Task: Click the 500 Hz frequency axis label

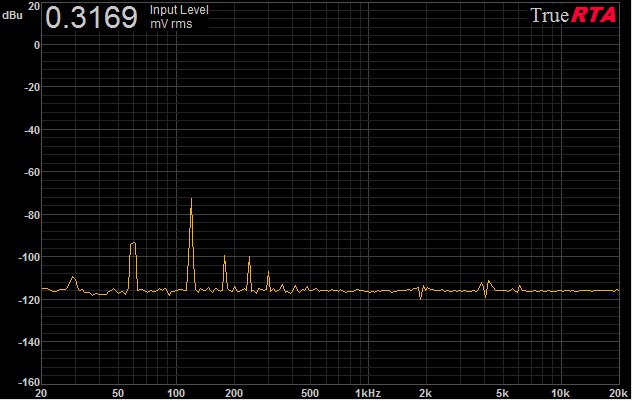Action: pos(310,393)
